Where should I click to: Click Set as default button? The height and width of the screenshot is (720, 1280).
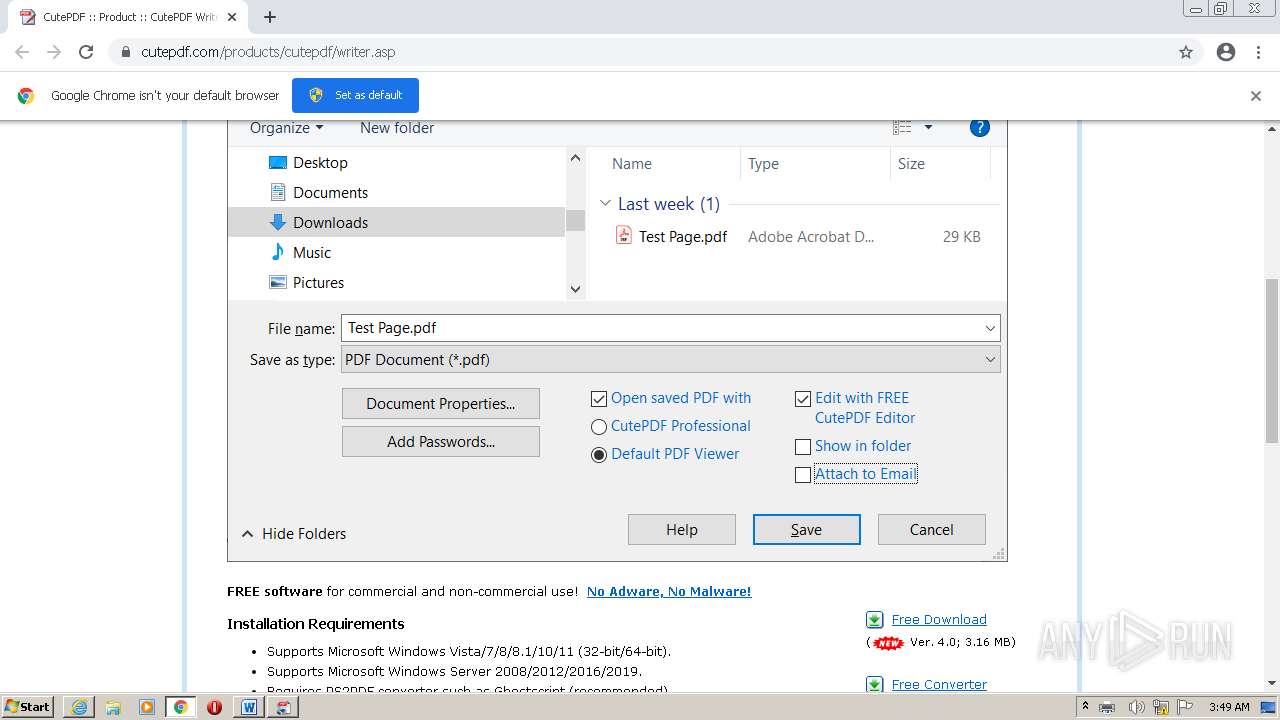click(356, 95)
